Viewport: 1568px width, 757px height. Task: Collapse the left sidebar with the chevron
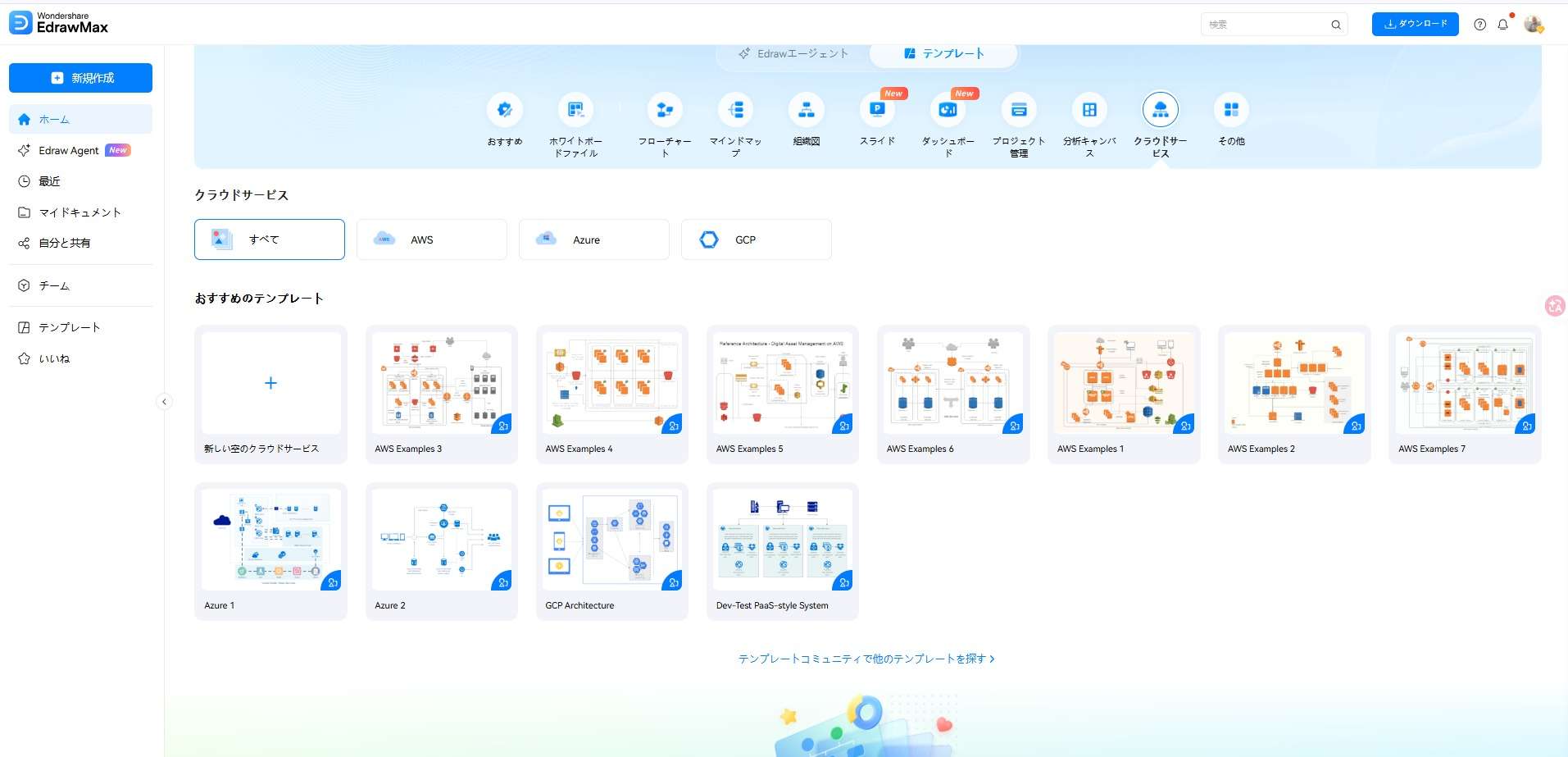(x=164, y=402)
